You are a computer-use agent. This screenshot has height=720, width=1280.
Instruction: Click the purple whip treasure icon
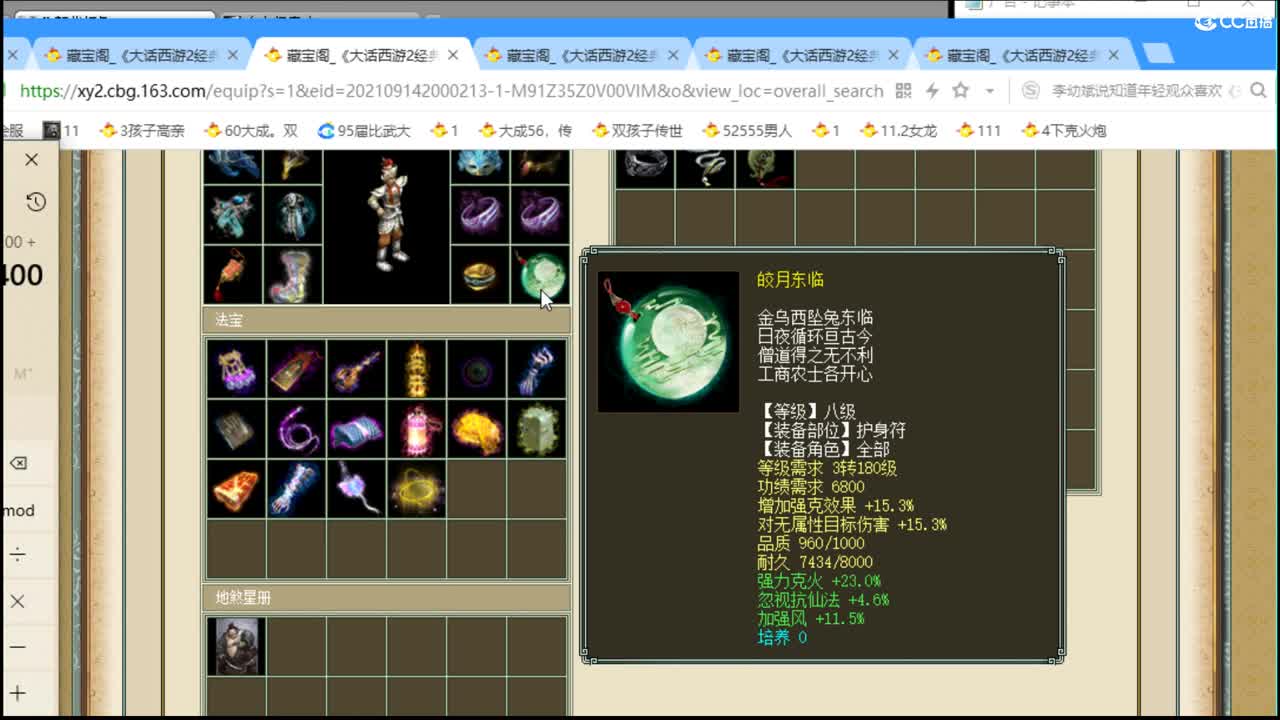pyautogui.click(x=296, y=429)
